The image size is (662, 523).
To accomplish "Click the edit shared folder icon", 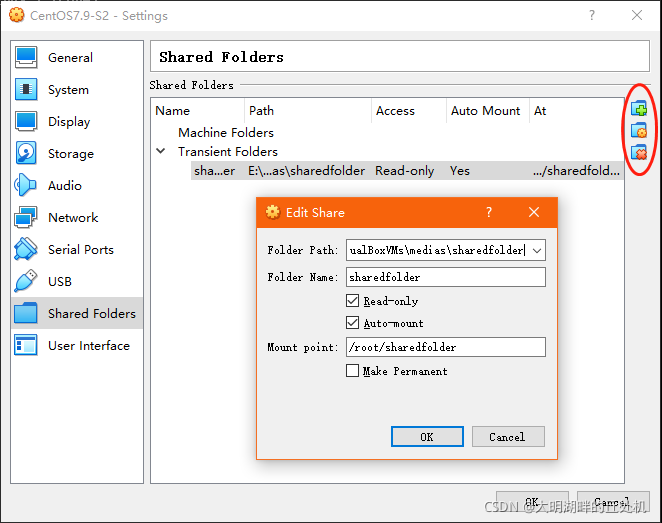I will [x=639, y=130].
